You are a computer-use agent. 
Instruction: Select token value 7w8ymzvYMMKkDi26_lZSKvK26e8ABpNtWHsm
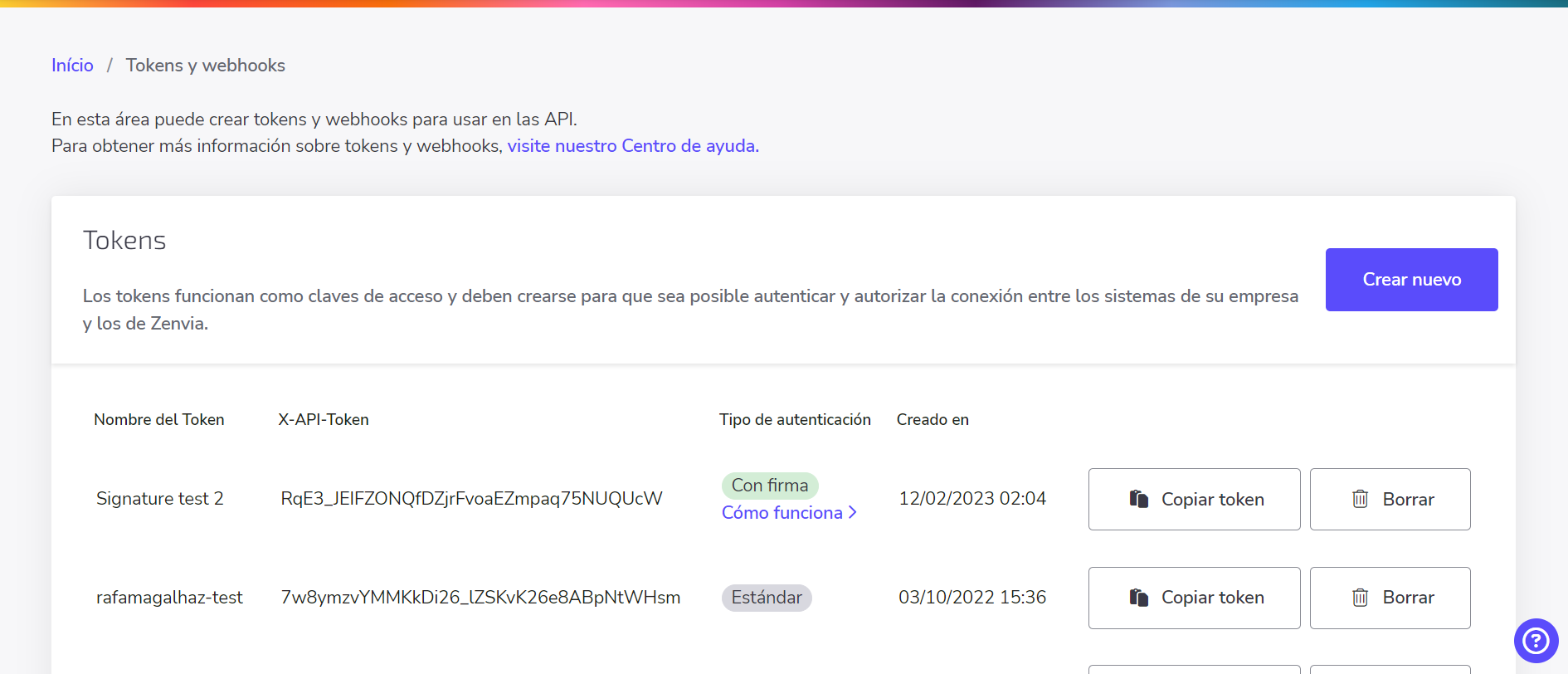tap(480, 598)
